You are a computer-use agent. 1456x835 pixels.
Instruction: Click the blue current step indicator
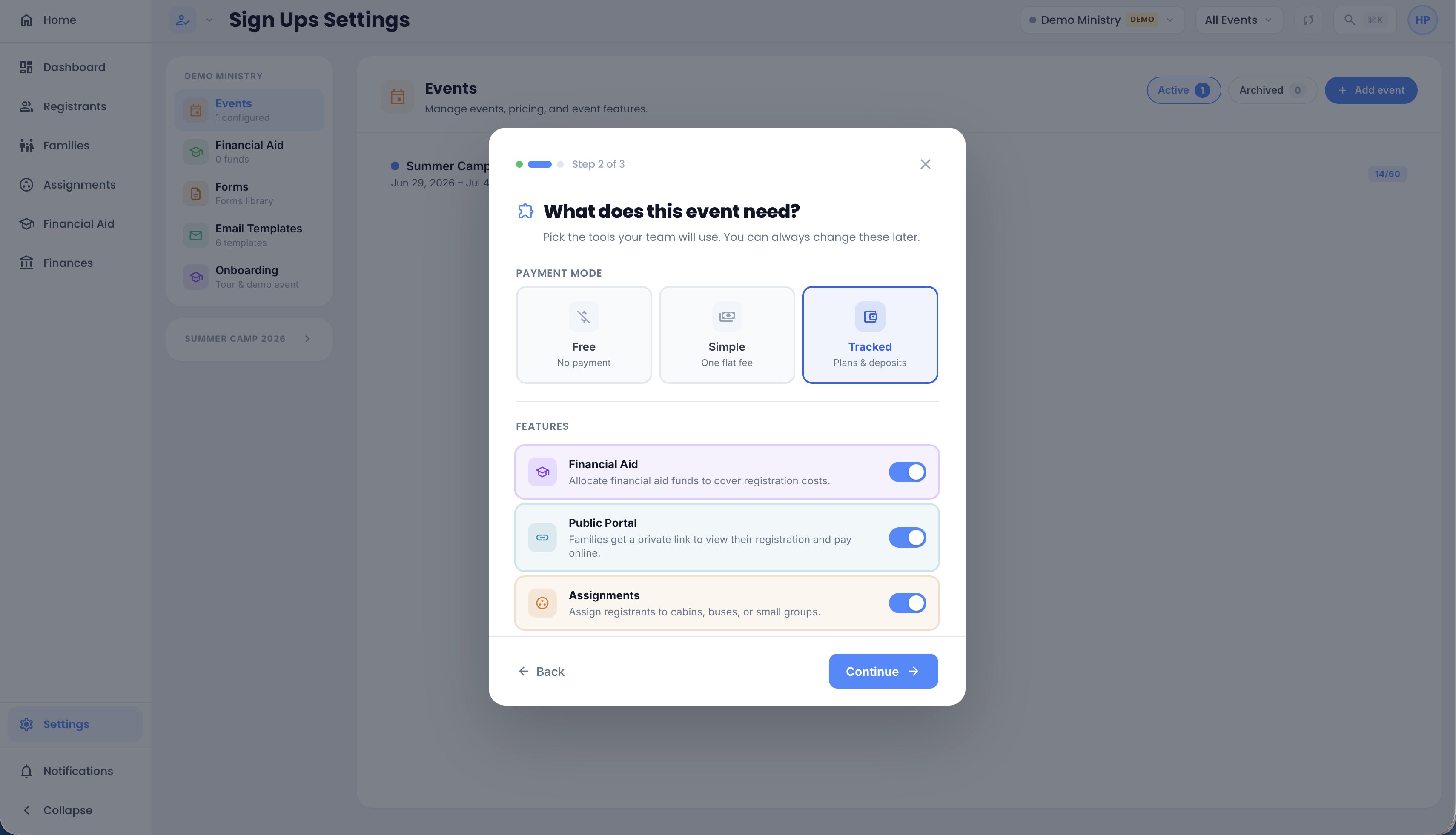click(539, 164)
